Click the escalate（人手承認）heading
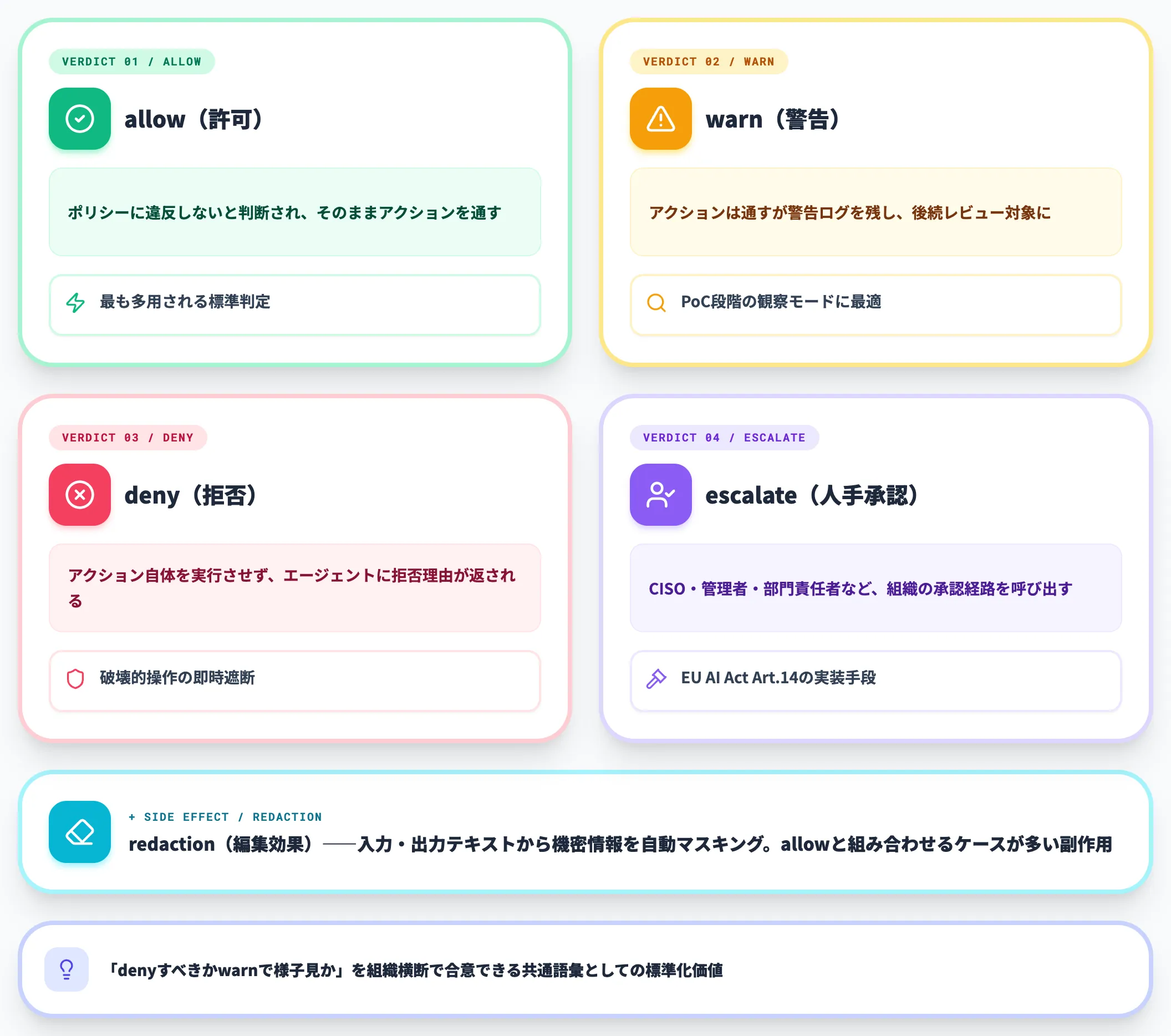This screenshot has width=1171, height=1036. [x=813, y=495]
